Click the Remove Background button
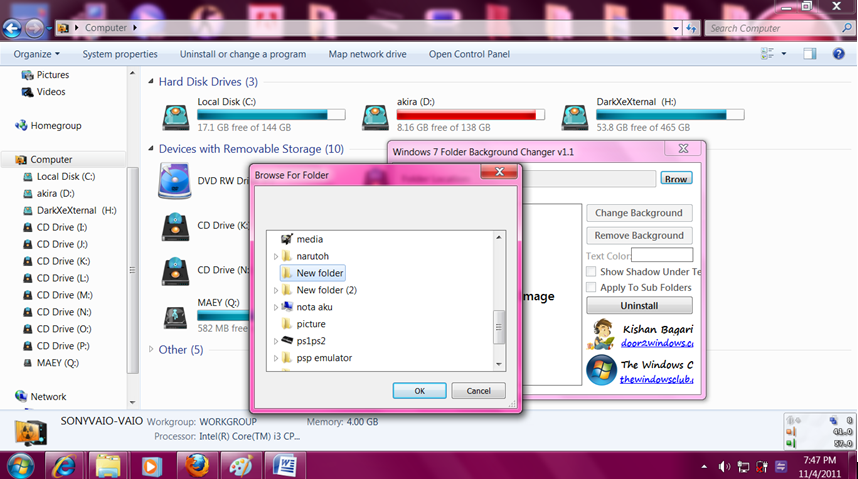858x479 pixels. point(639,235)
